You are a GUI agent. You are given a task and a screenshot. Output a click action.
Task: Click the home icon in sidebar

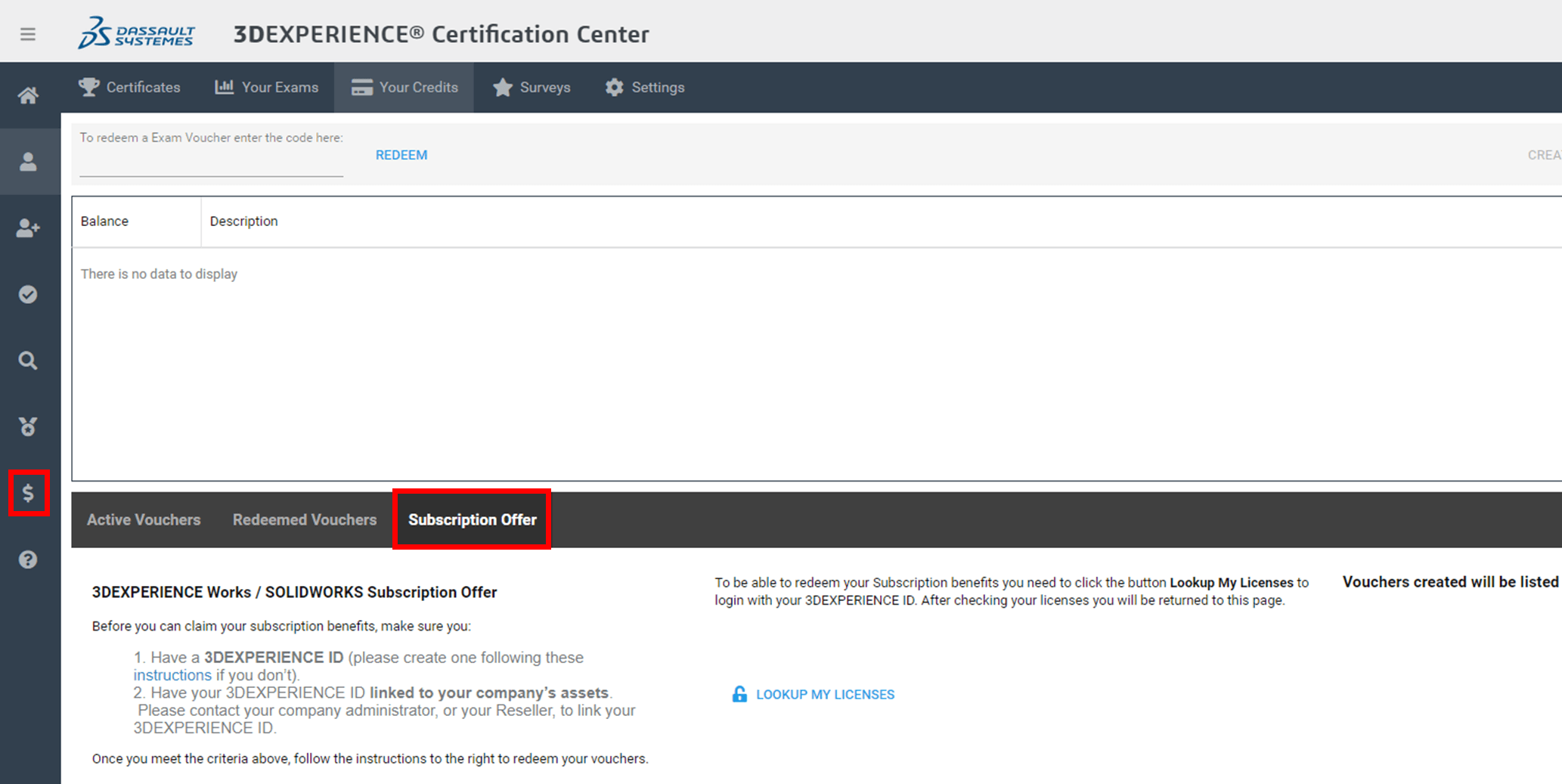pyautogui.click(x=28, y=95)
